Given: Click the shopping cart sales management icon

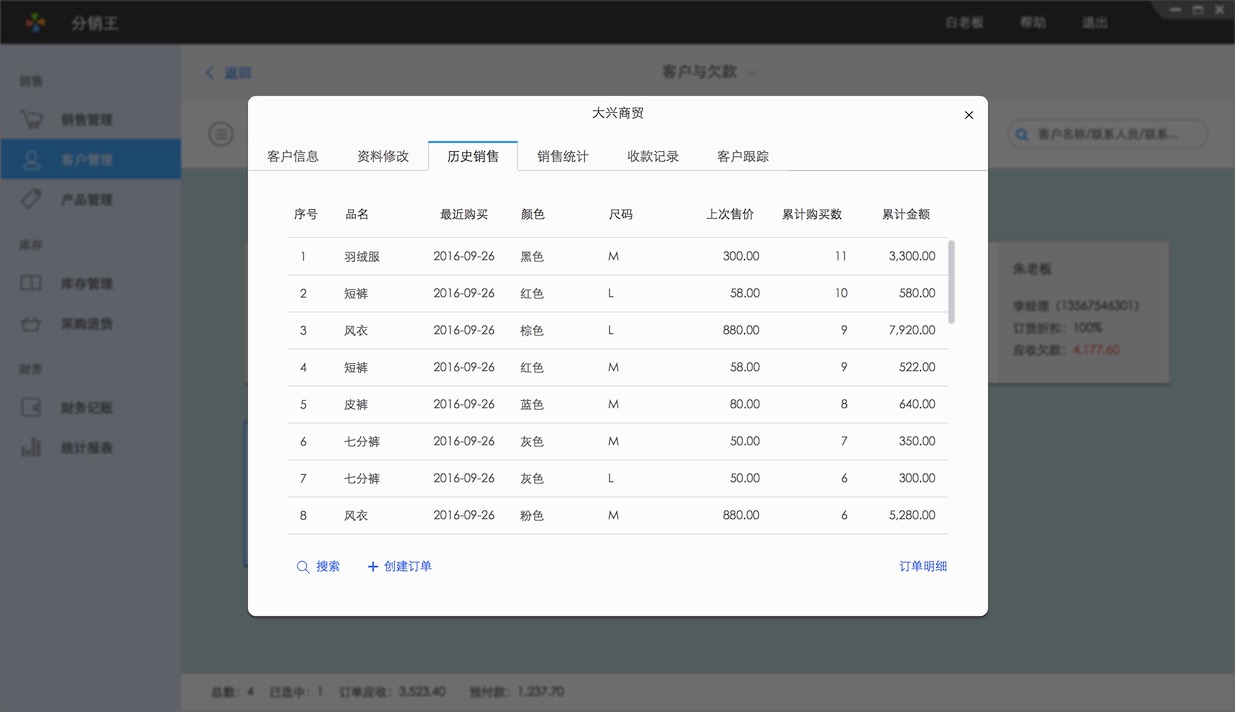Looking at the screenshot, I should pyautogui.click(x=32, y=120).
